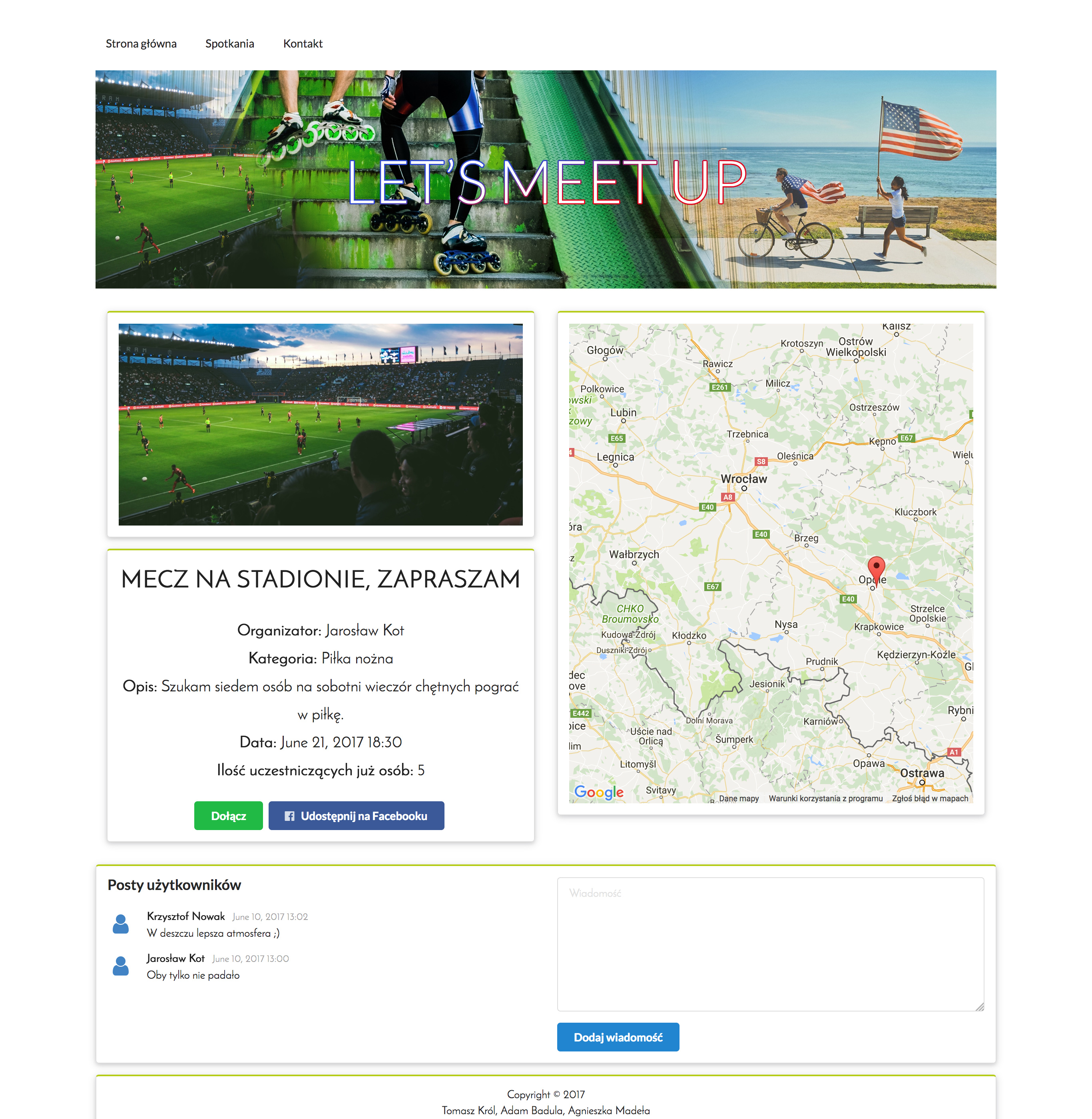
Task: Click the Facebook logo icon
Action: [x=290, y=816]
